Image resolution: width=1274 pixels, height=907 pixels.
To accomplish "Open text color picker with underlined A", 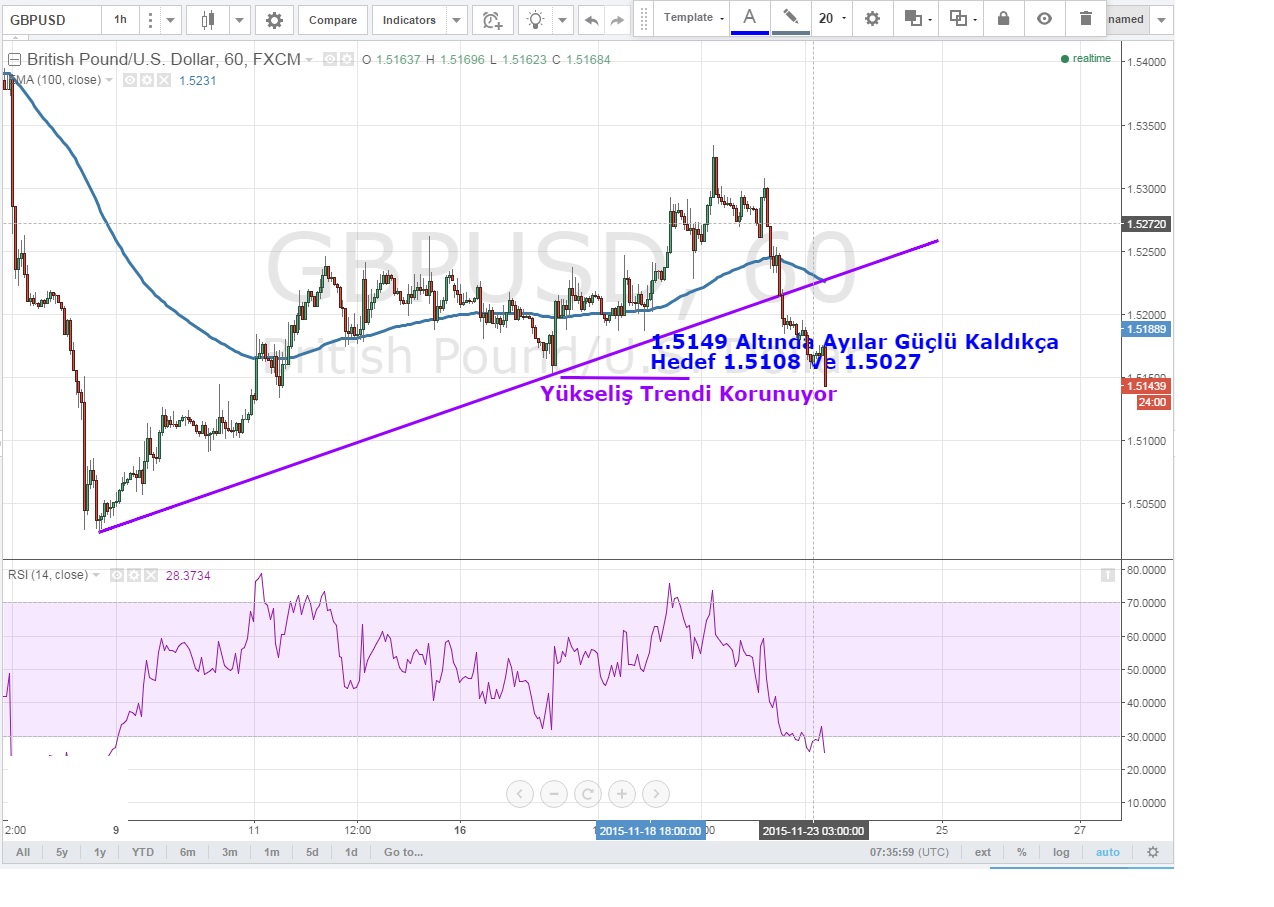I will click(x=749, y=18).
